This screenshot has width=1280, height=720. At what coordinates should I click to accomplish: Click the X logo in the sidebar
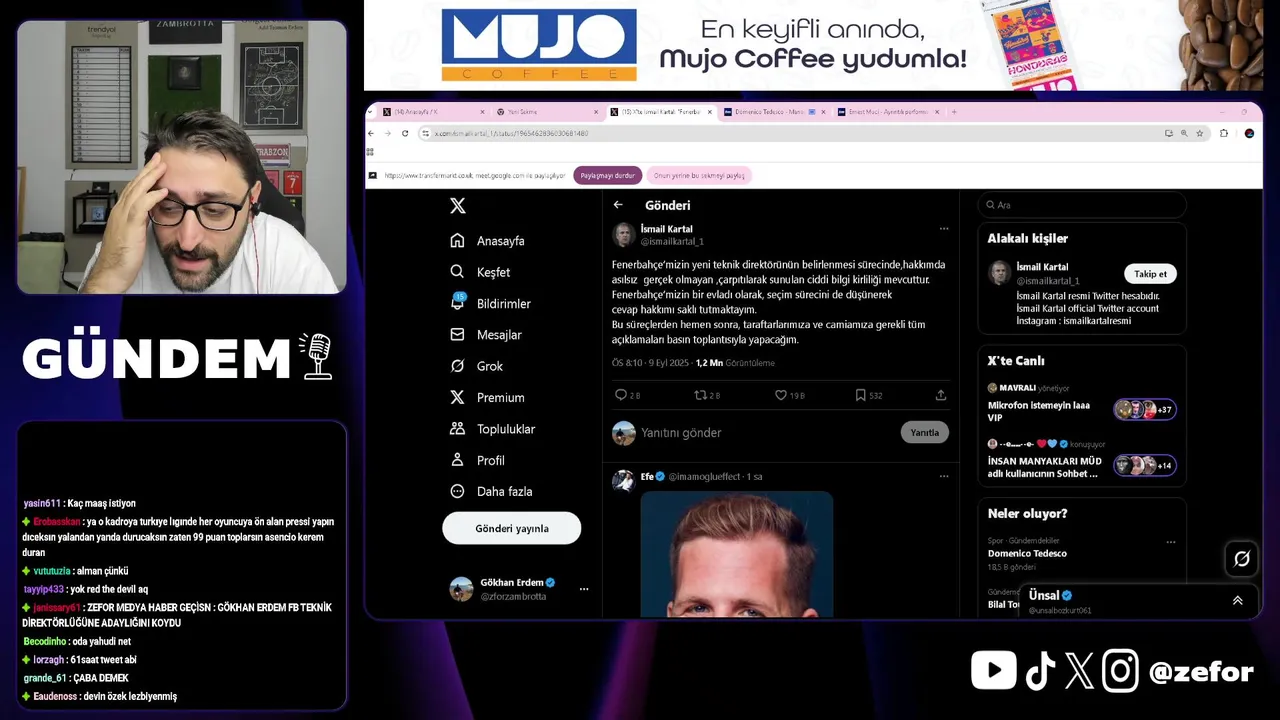click(458, 206)
